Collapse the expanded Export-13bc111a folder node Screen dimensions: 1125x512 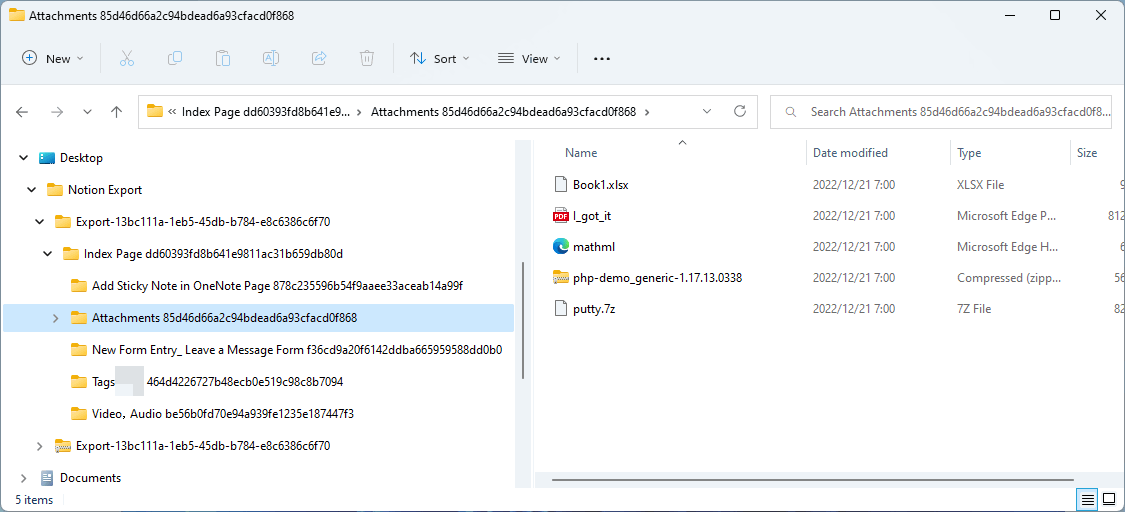39,222
